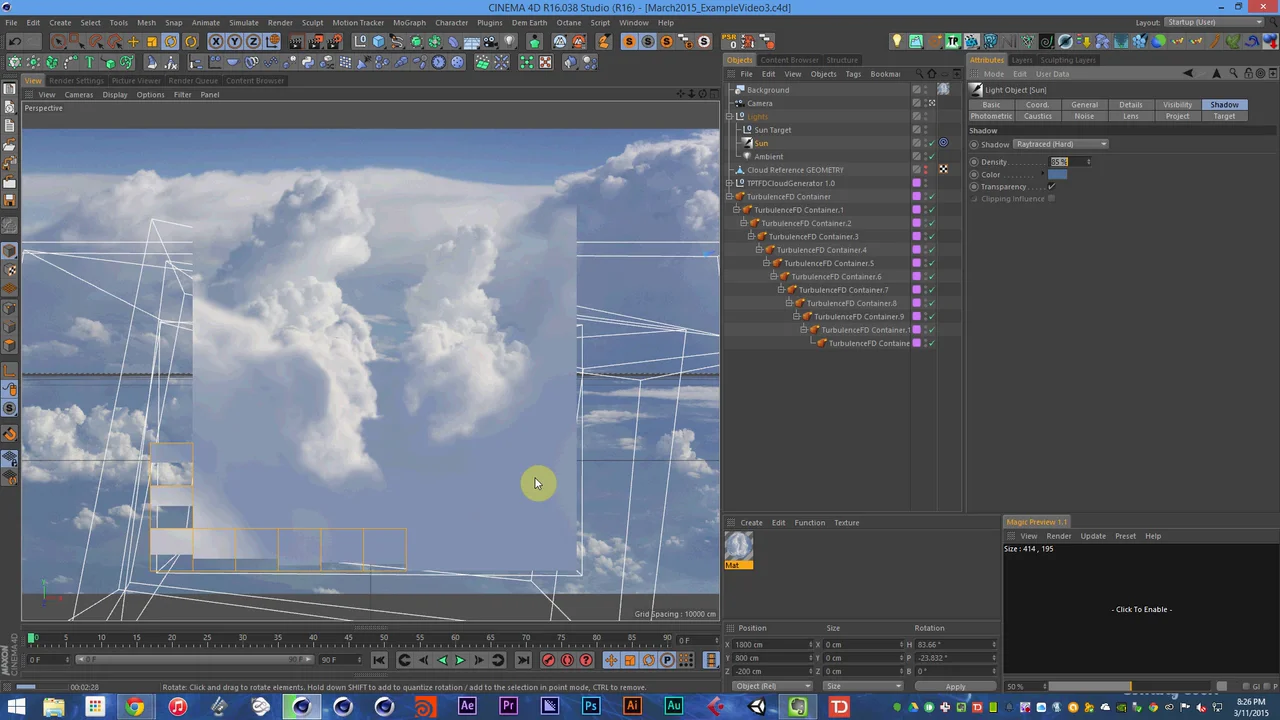
Task: Toggle the Y axis lock
Action: (235, 42)
